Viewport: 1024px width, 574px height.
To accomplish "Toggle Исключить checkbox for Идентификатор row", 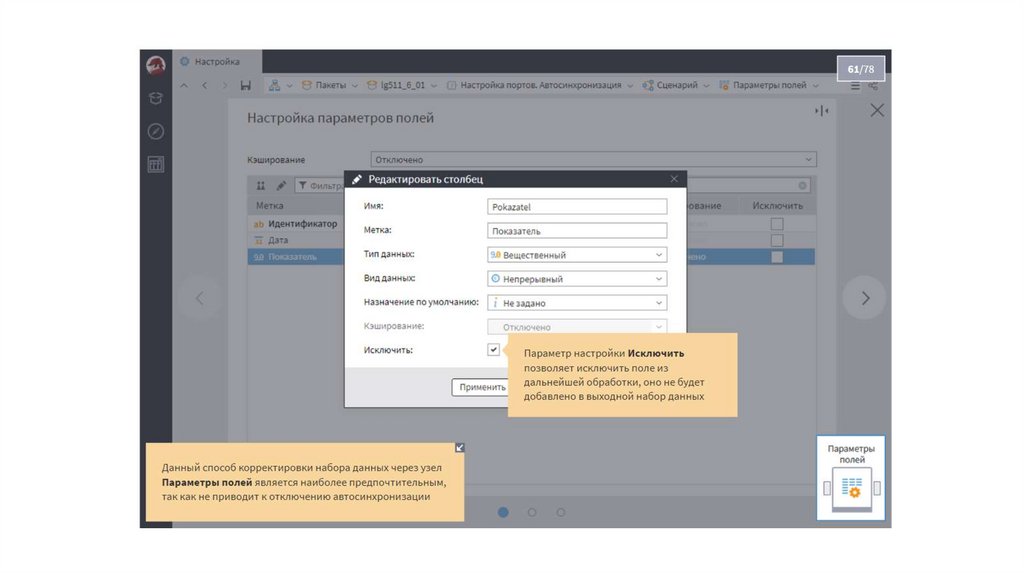I will pyautogui.click(x=777, y=225).
